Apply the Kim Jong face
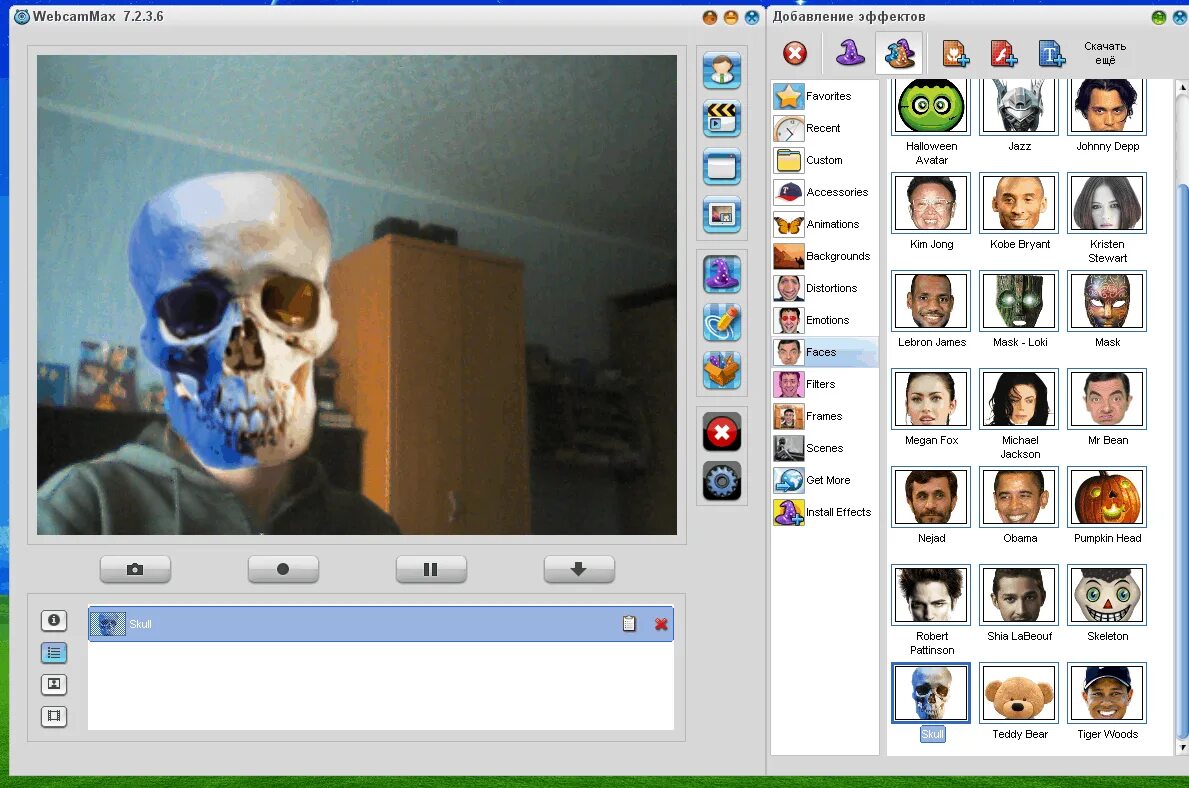Screen dimensions: 1189x788 click(x=931, y=203)
